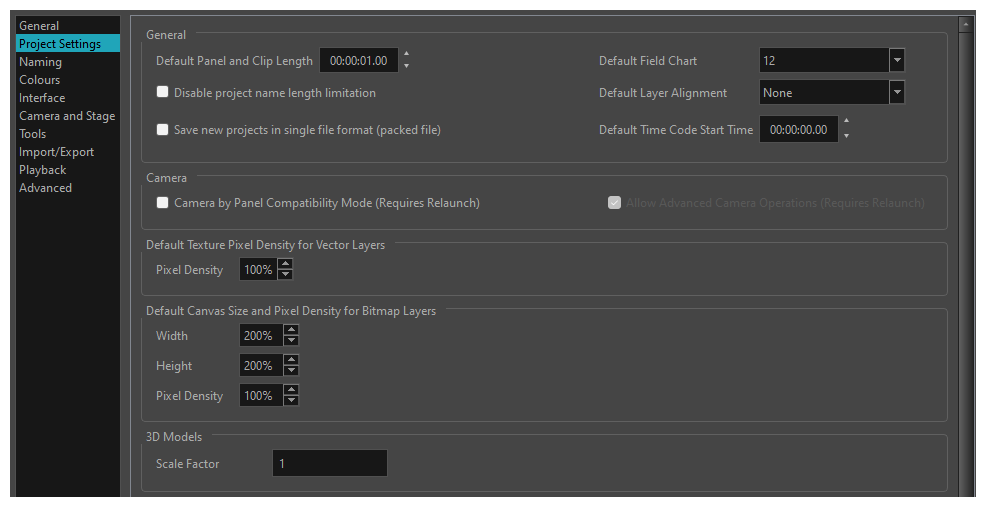Viewport: 986px width, 507px height.
Task: Click scrollbar up arrow at top right
Action: 965,24
